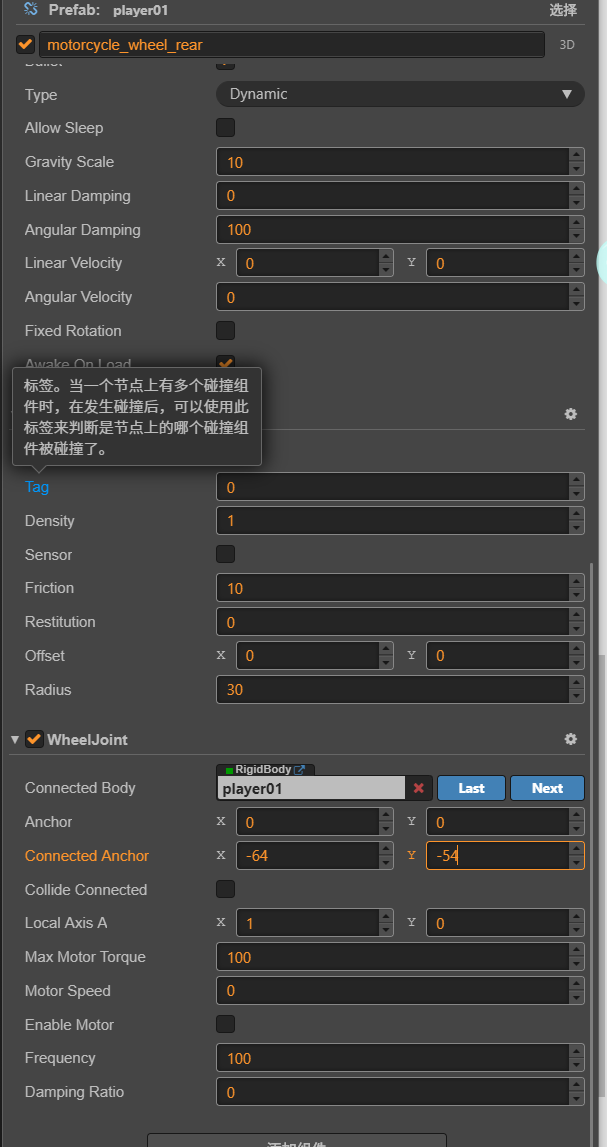607x1147 pixels.
Task: Click the Prefab icon in header
Action: (31, 10)
